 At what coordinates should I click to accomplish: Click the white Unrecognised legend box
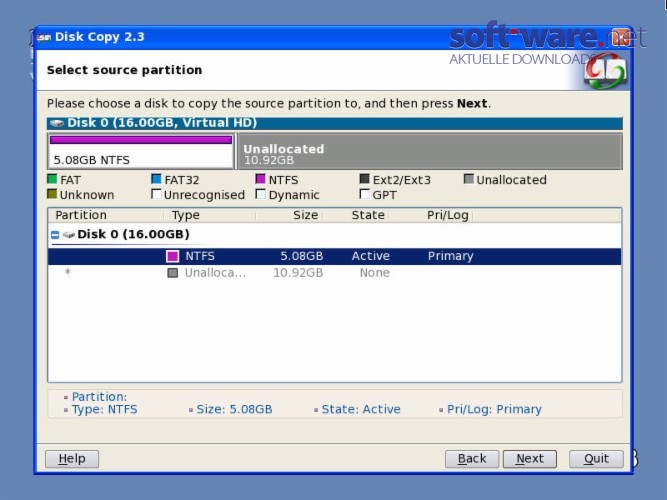(156, 194)
